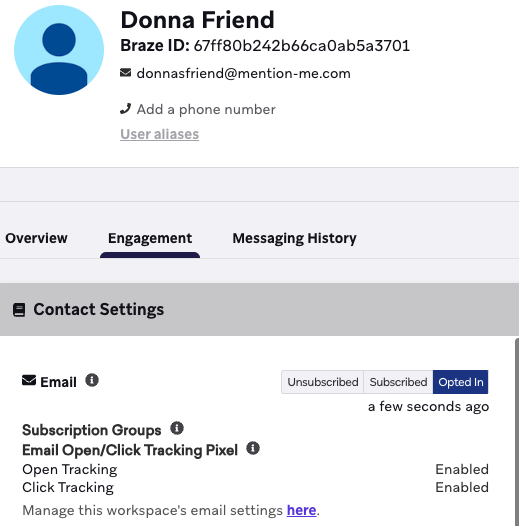Screen dimensions: 519x526
Task: Click the Braze ID value text
Action: (302, 46)
